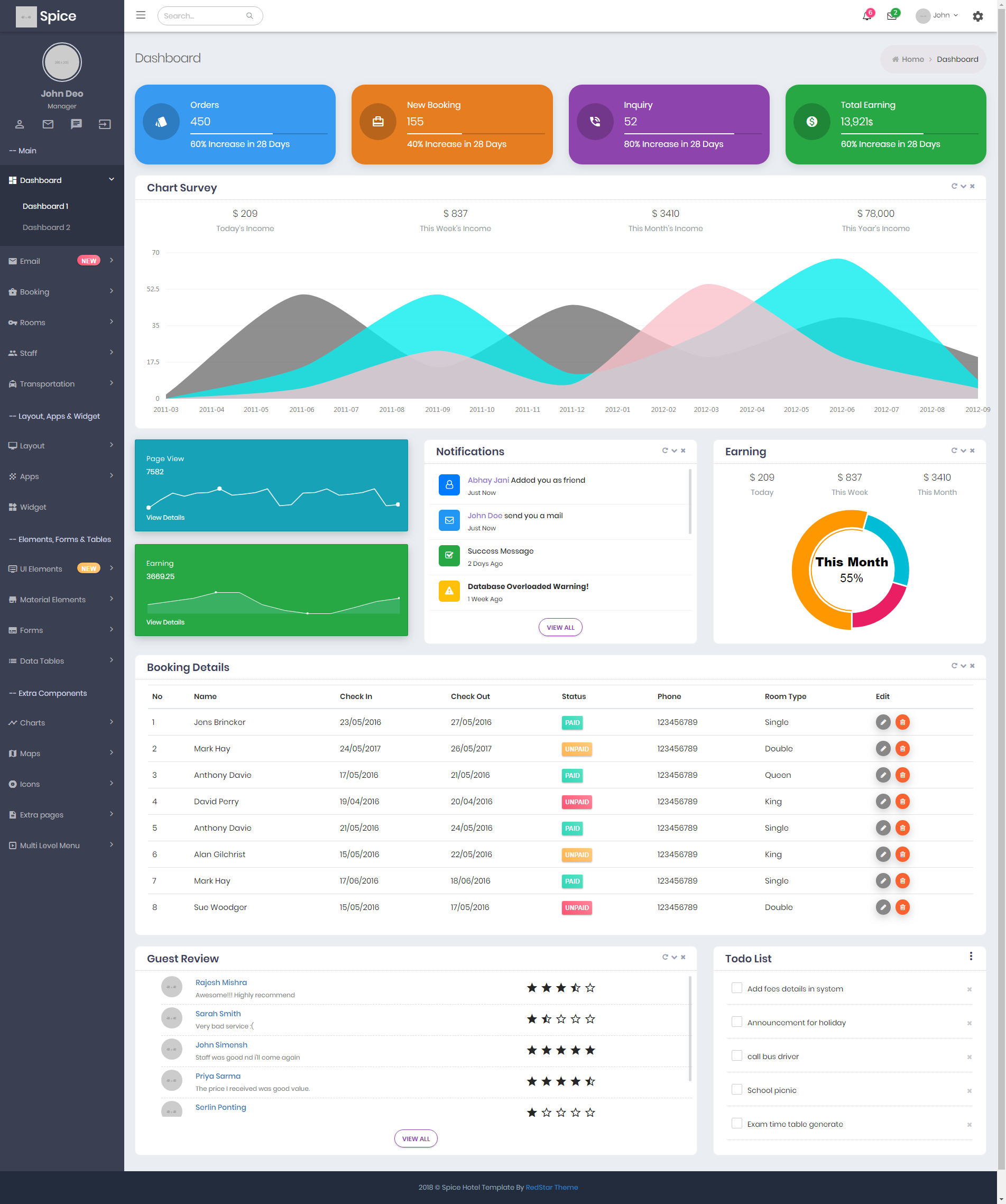Toggle the hamburger sidebar menu icon
1006x1204 pixels.
pos(141,15)
